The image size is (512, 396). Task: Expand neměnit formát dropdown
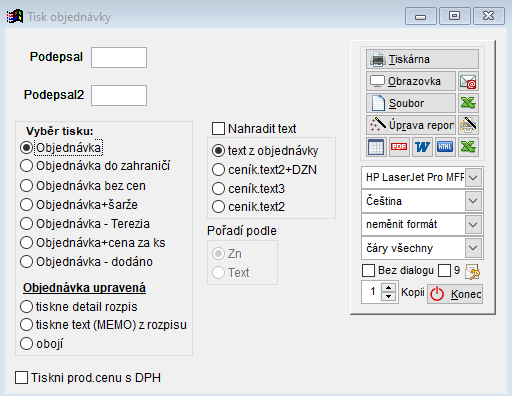point(473,224)
